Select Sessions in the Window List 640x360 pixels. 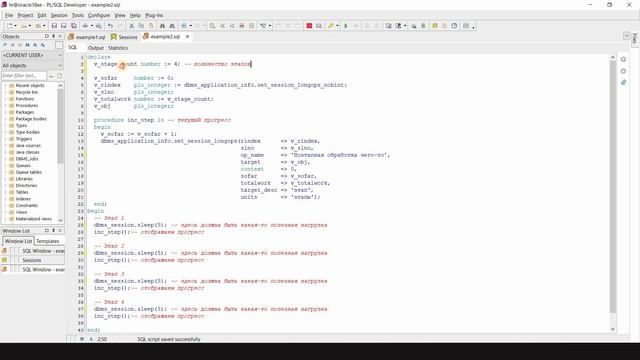pos(33,260)
